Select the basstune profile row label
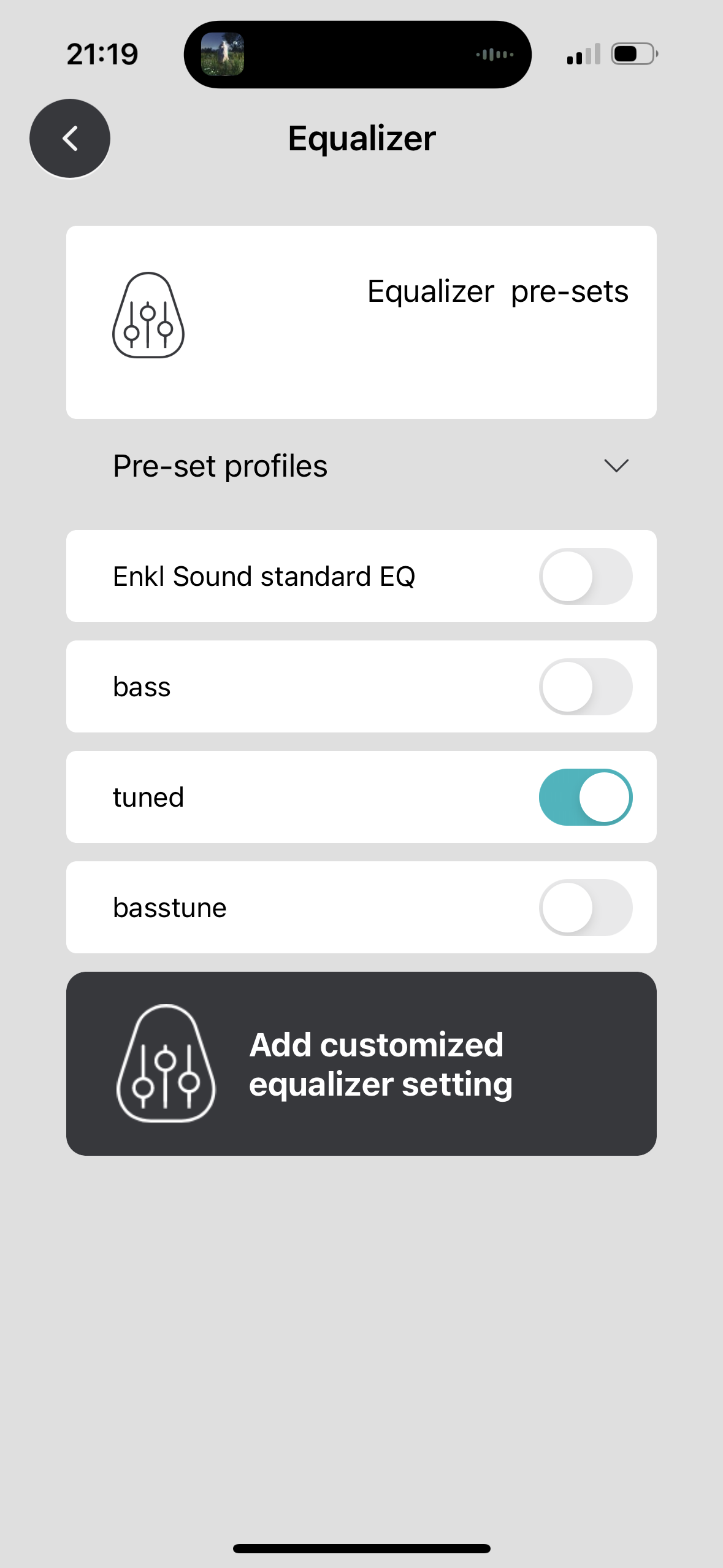The image size is (723, 1568). [170, 908]
